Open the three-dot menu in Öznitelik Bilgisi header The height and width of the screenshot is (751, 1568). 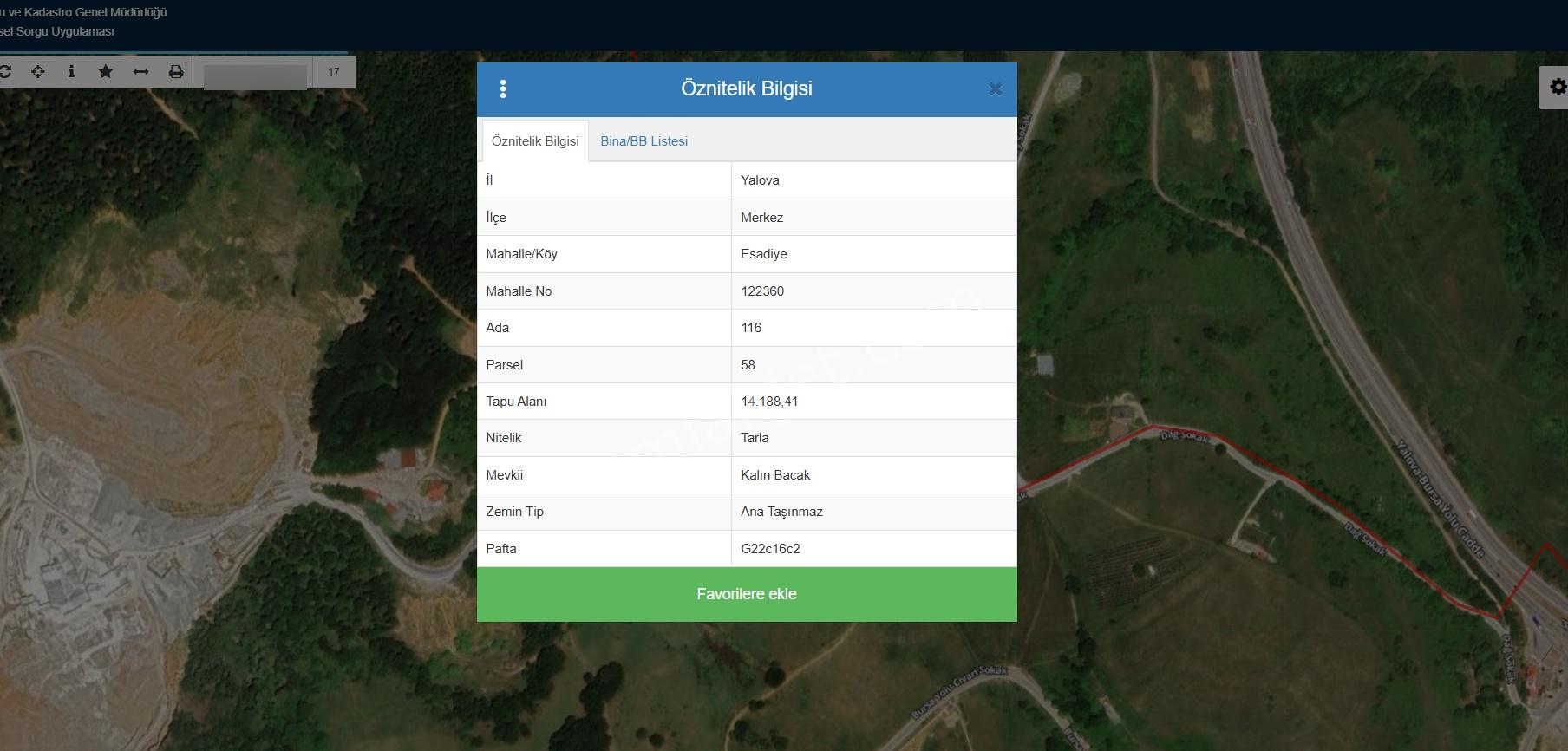(x=503, y=88)
